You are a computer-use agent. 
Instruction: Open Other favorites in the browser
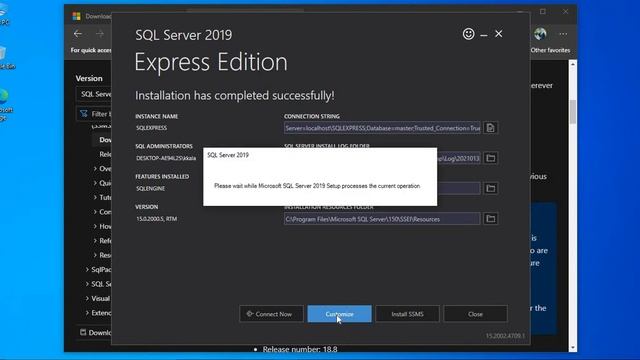550,50
